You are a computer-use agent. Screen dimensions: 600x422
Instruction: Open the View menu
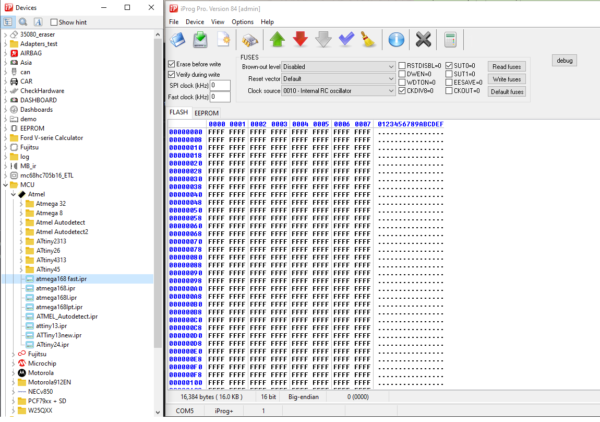[x=218, y=22]
